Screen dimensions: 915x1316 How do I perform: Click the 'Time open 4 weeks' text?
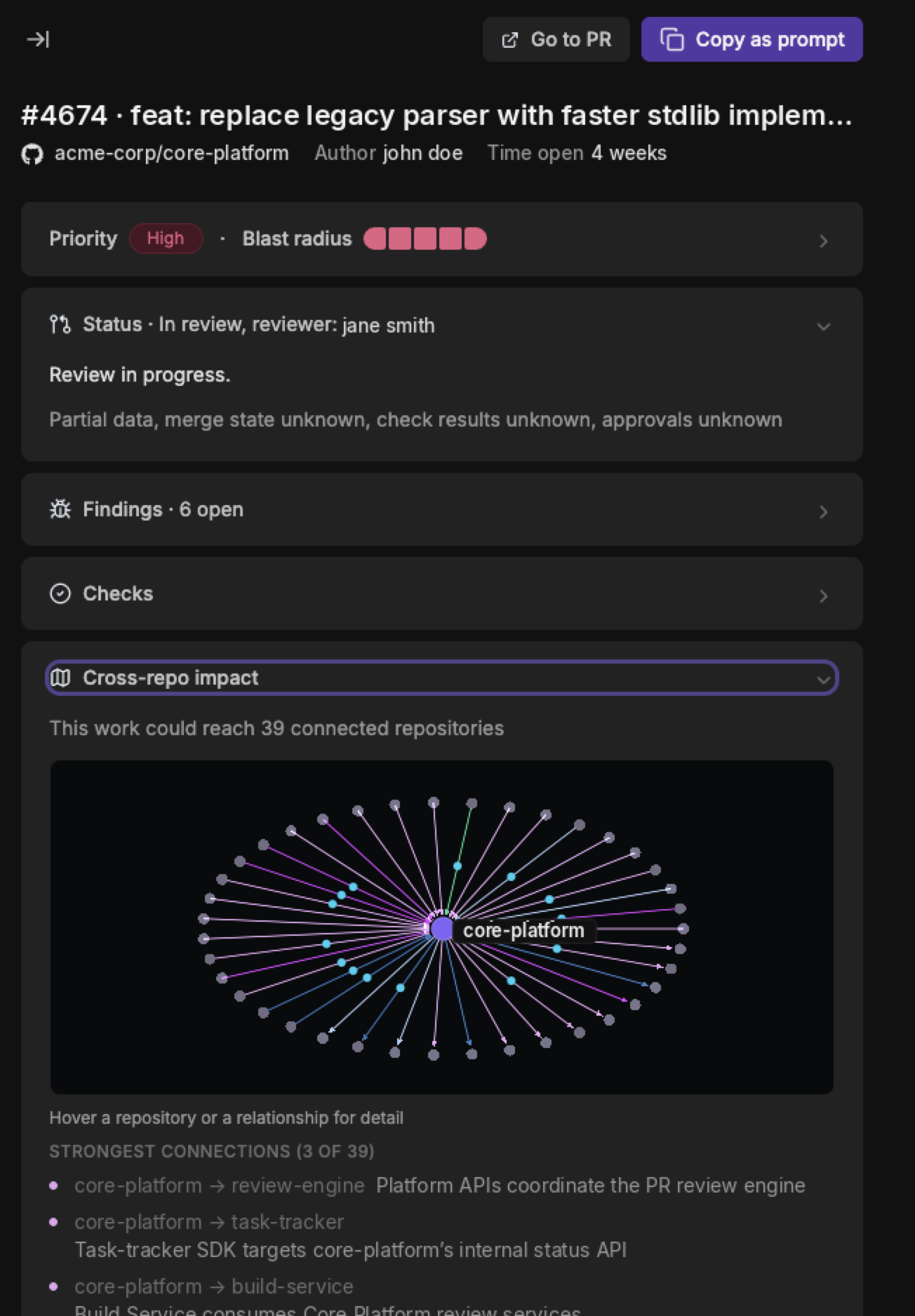[577, 153]
